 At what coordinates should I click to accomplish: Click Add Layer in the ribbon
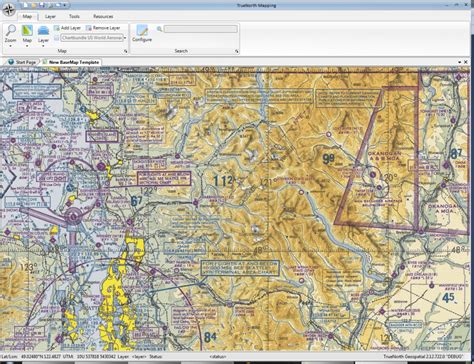[x=67, y=28]
